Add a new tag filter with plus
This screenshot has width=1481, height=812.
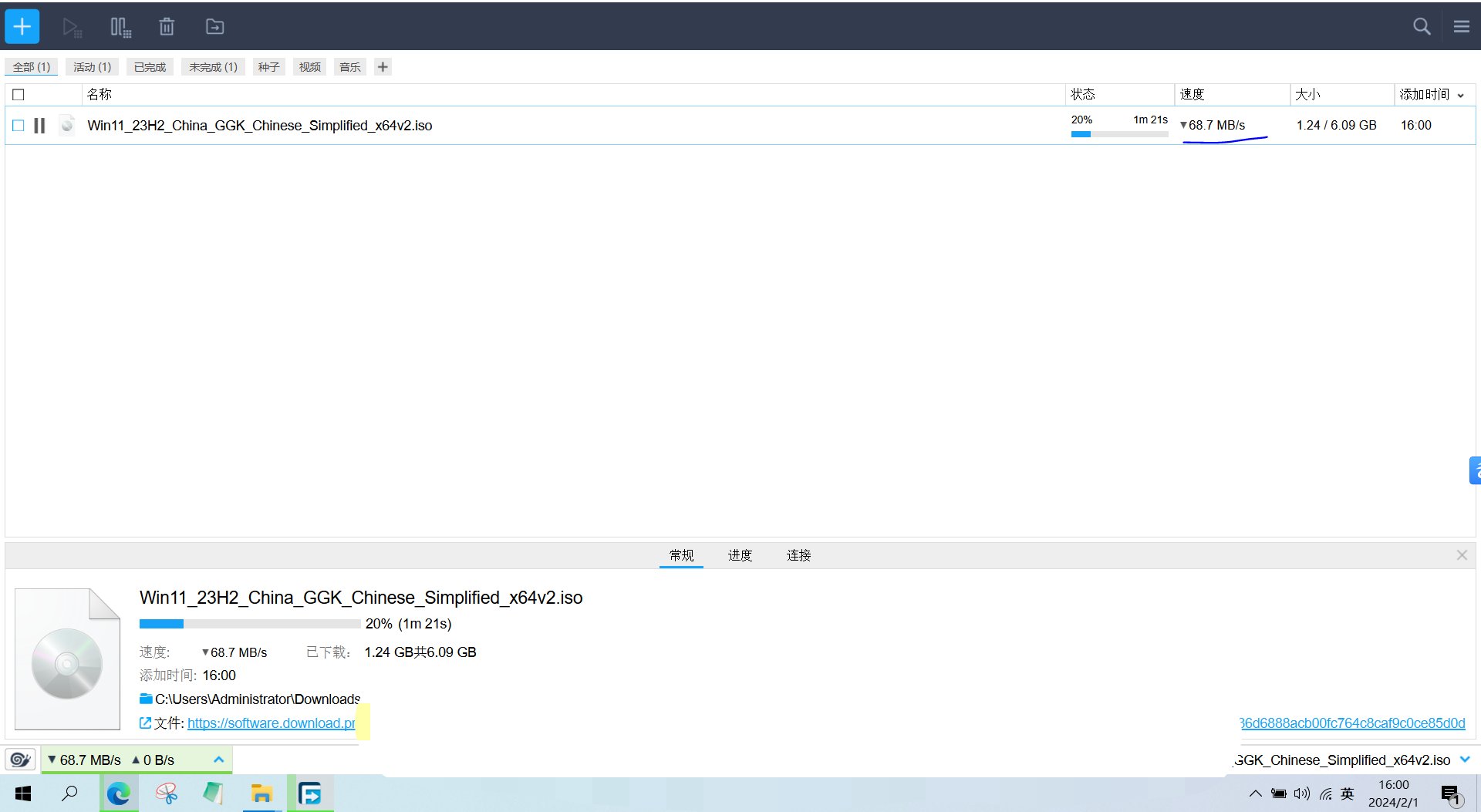pos(383,67)
